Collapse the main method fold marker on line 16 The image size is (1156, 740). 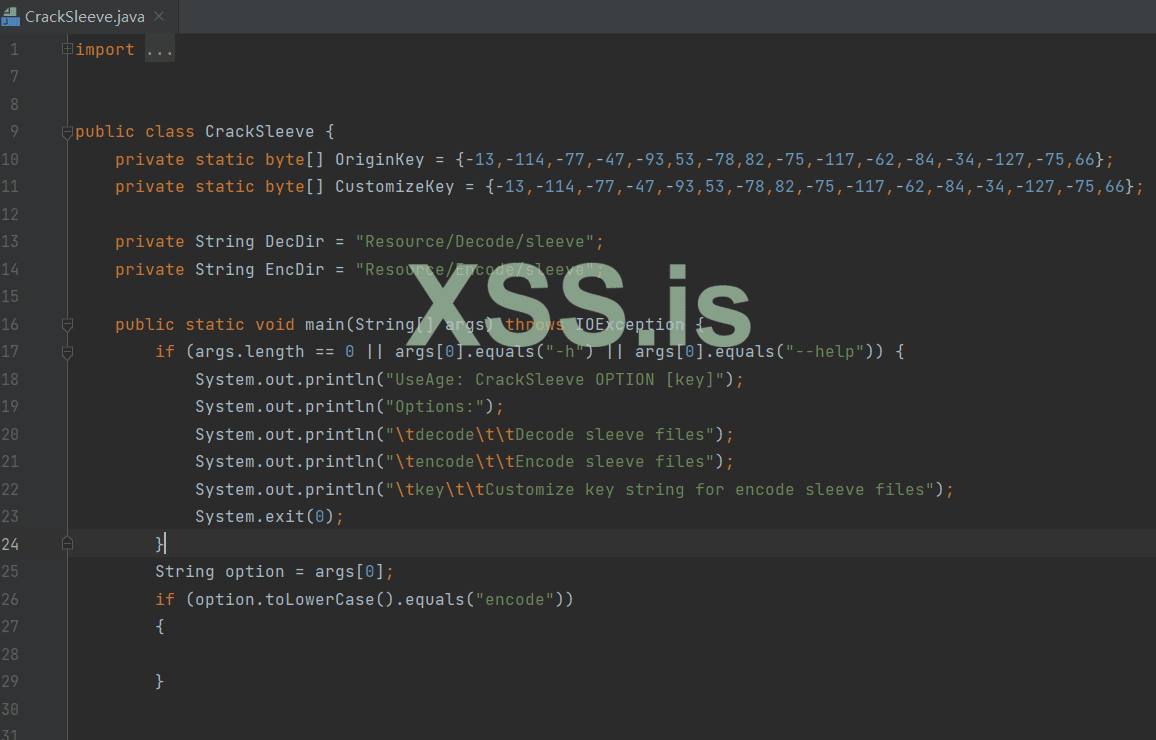point(67,325)
